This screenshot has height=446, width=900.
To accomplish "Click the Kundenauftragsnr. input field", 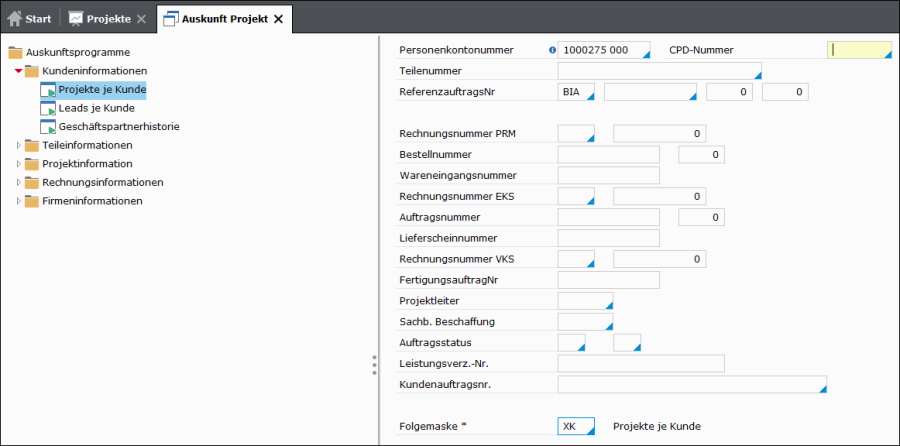I will click(x=692, y=385).
